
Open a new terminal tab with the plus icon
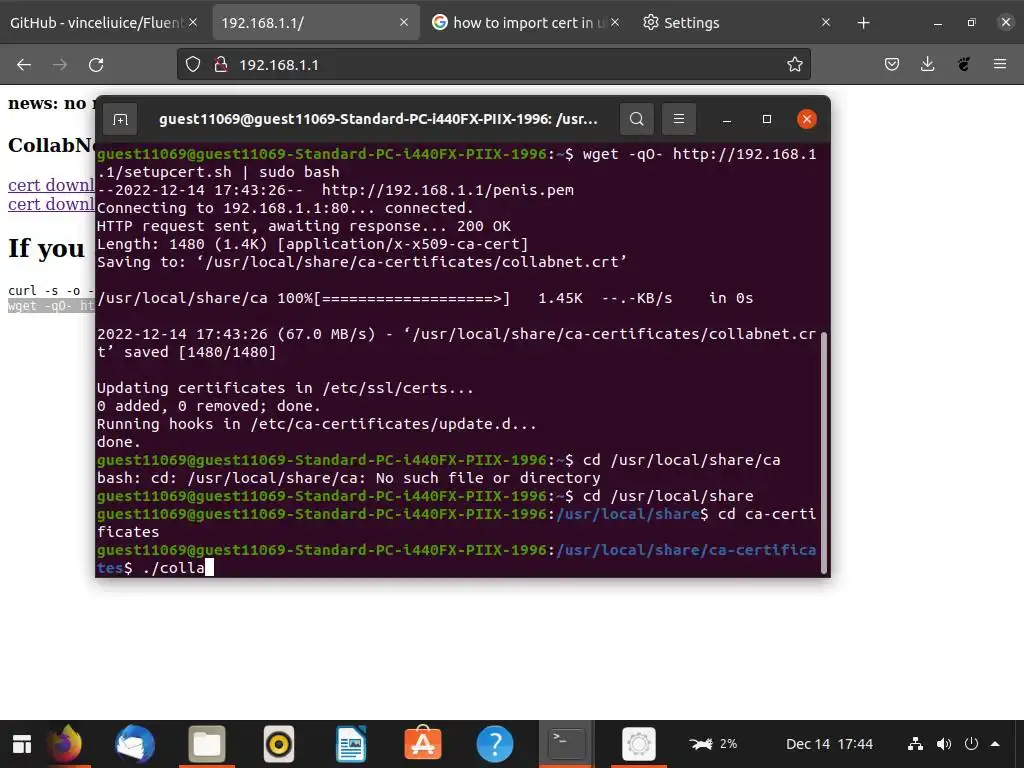pos(120,119)
